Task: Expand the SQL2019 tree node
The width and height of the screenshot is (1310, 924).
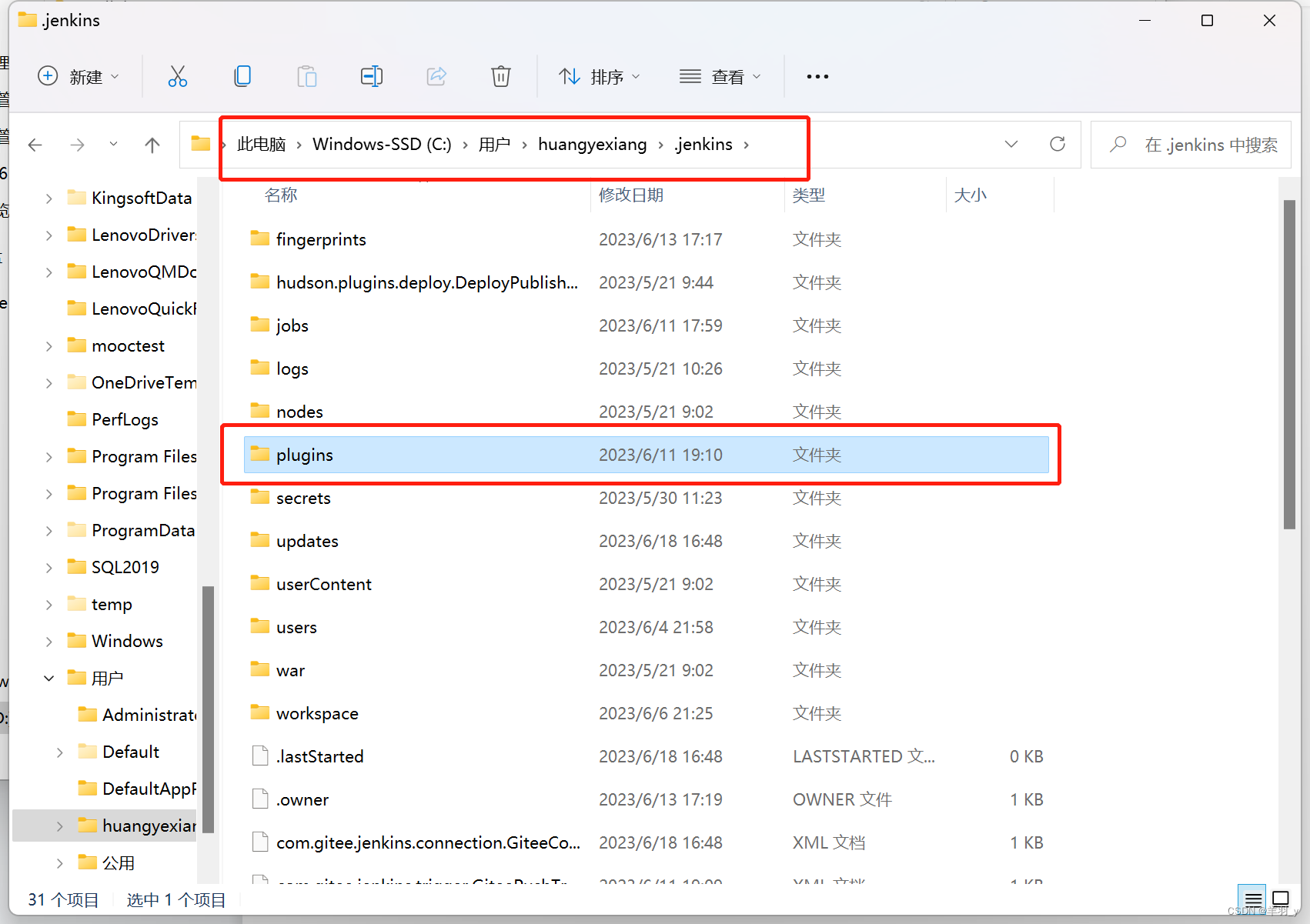Action: (49, 568)
